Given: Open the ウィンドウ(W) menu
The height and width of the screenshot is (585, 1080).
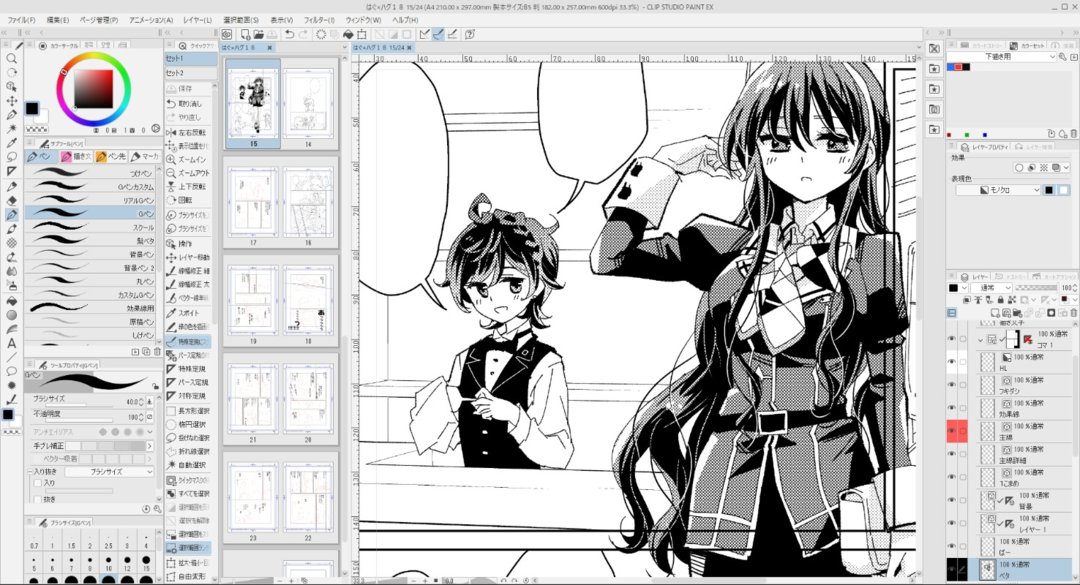Looking at the screenshot, I should tap(363, 20).
